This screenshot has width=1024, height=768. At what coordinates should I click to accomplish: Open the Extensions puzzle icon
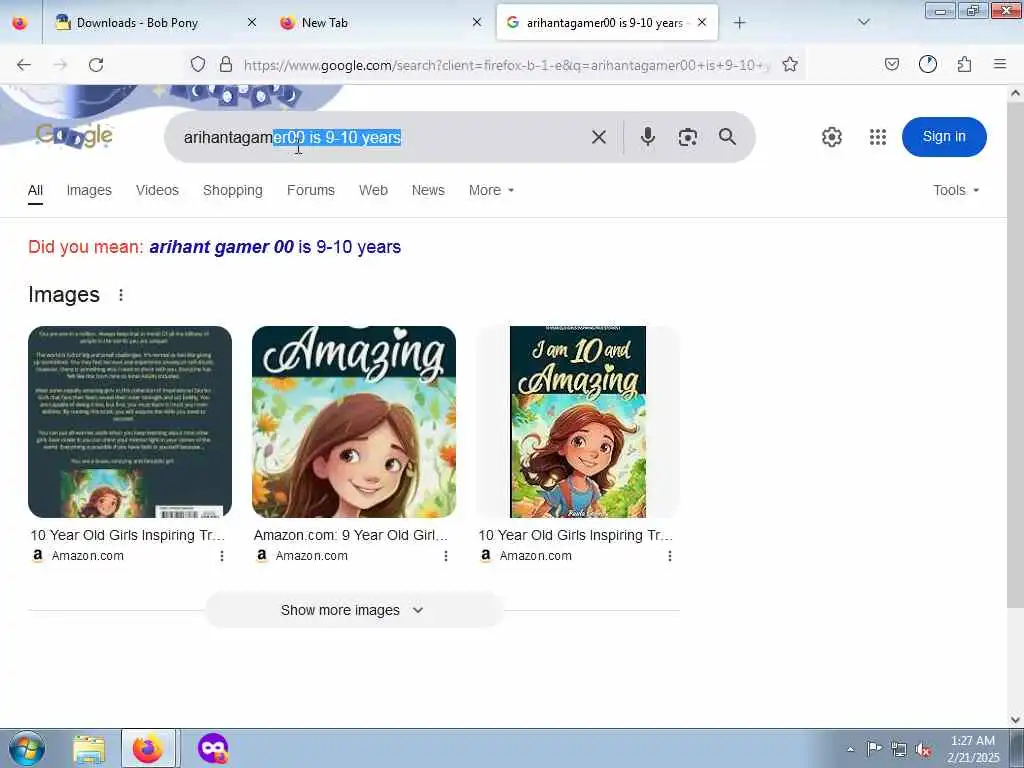click(x=965, y=64)
